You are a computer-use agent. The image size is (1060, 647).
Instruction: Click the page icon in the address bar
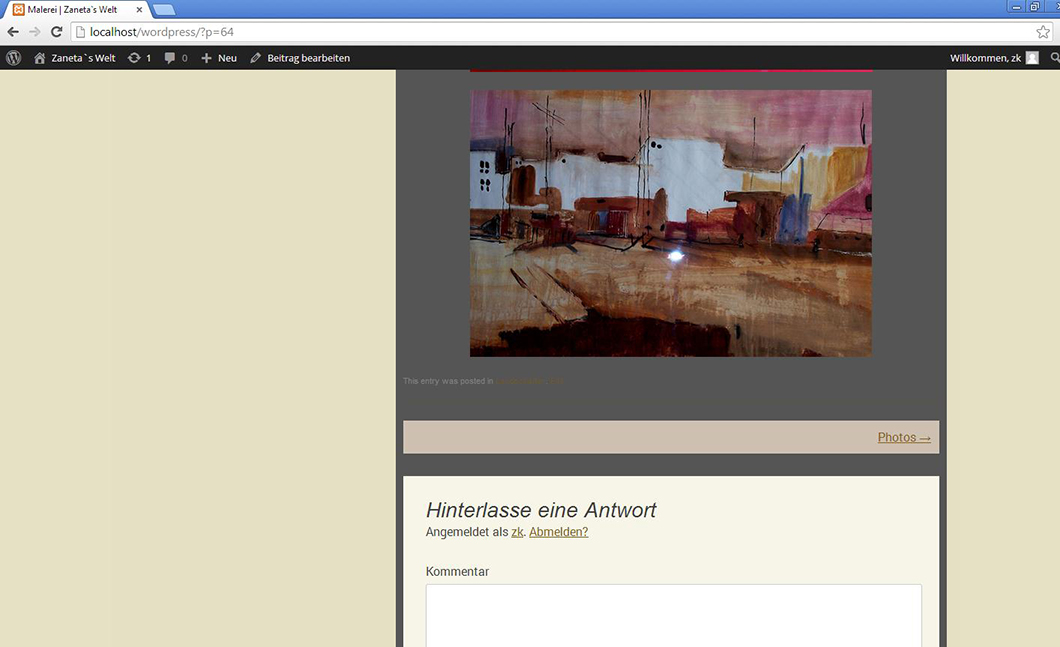tap(80, 32)
